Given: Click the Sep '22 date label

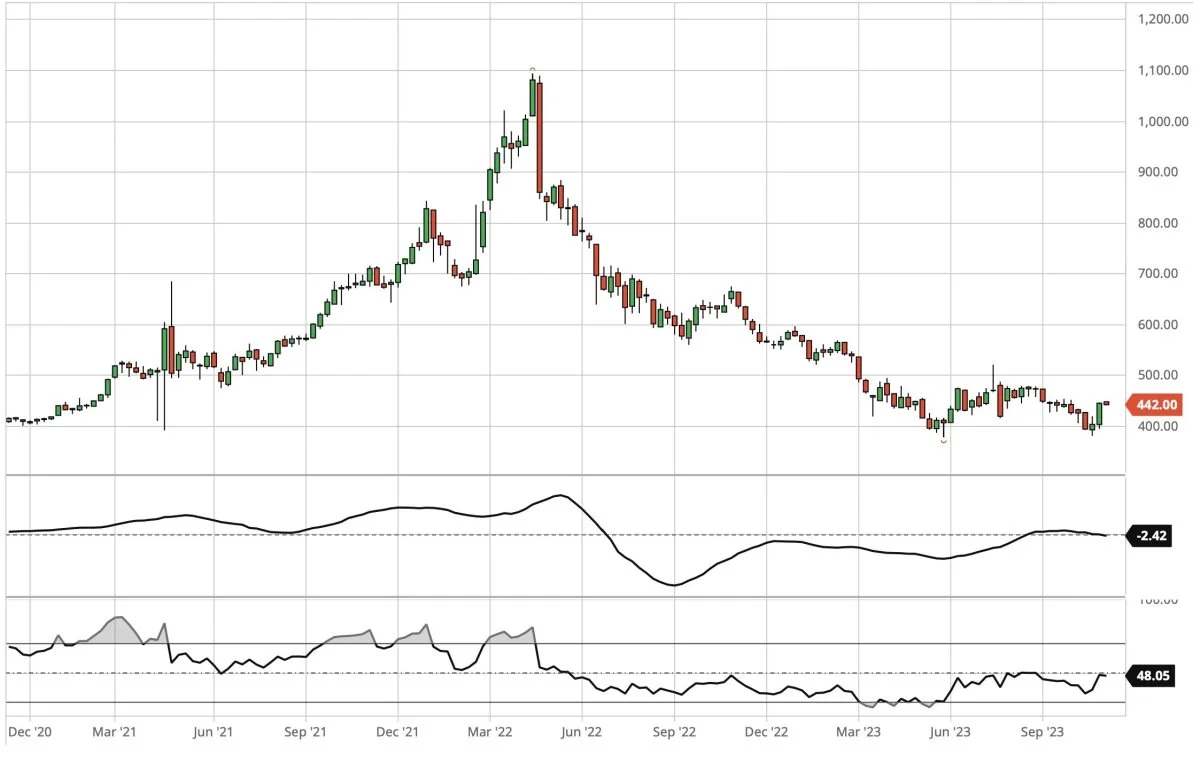Looking at the screenshot, I should pos(674,732).
